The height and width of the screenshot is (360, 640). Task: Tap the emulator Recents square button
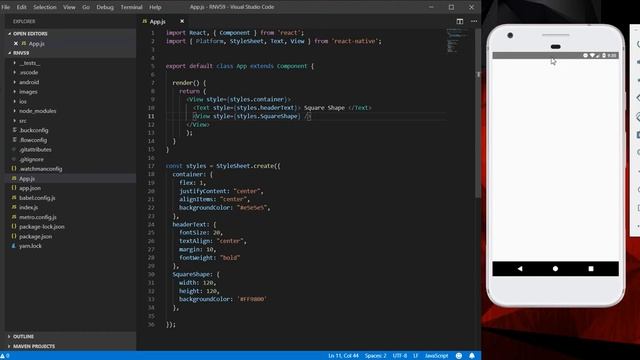pyautogui.click(x=591, y=269)
